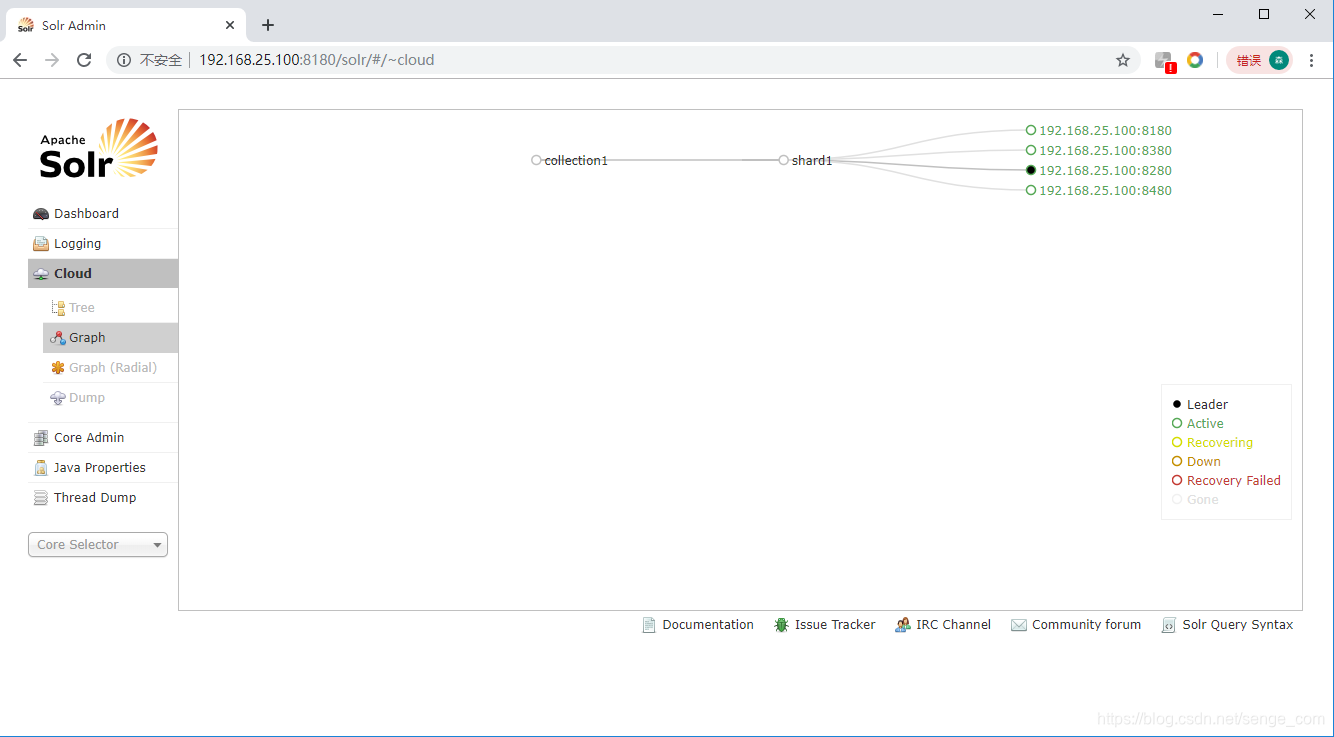The image size is (1334, 737).
Task: Open the Community forum link
Action: (1086, 625)
